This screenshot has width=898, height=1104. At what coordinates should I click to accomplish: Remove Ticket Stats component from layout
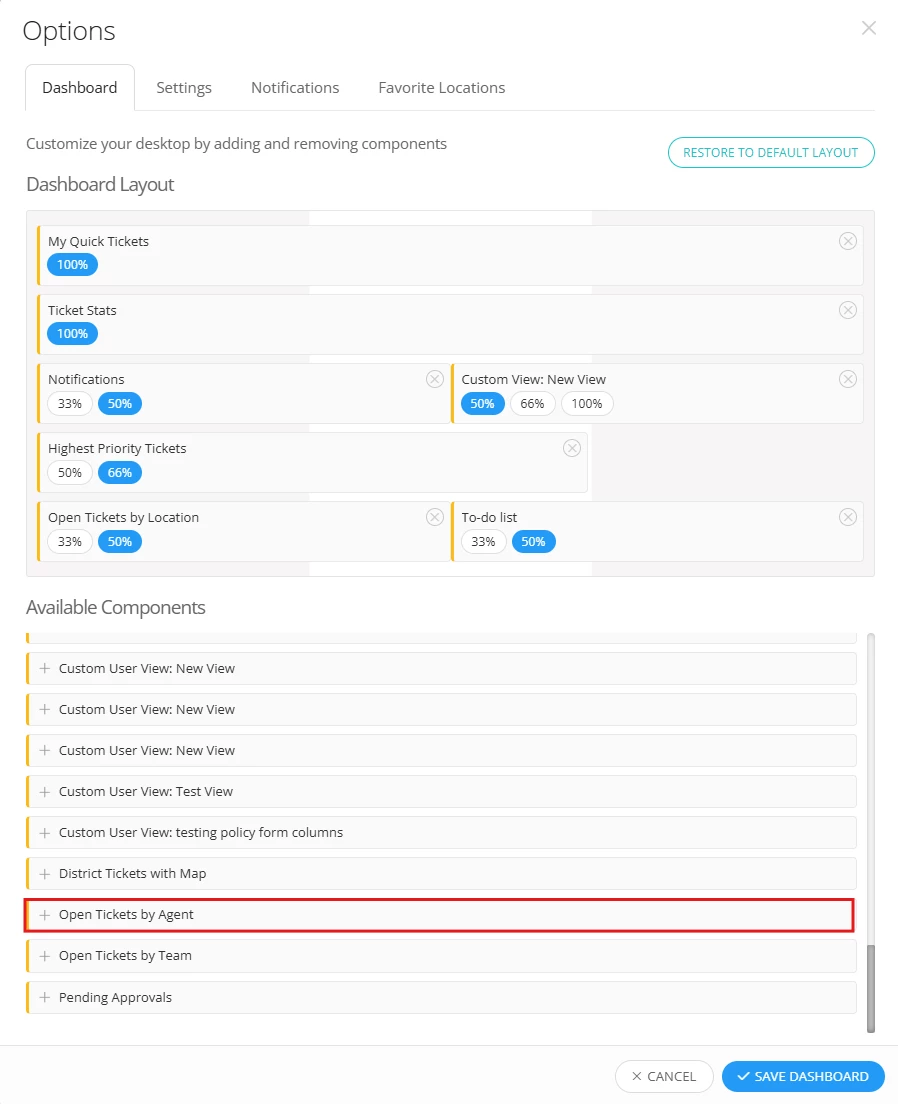point(847,310)
